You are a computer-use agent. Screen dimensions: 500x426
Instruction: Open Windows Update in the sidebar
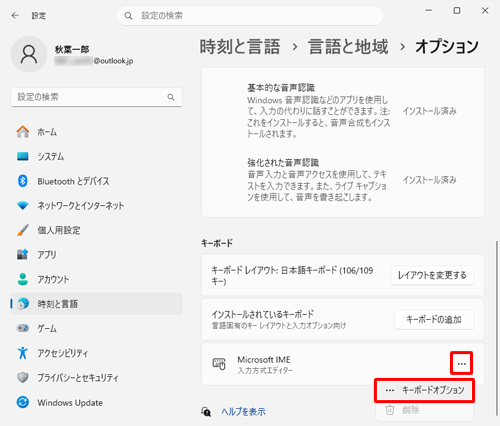click(97, 402)
